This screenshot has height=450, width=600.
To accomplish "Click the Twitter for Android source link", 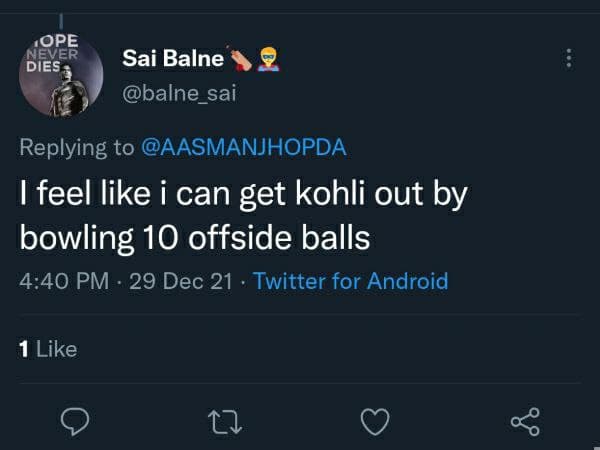I will (x=350, y=281).
